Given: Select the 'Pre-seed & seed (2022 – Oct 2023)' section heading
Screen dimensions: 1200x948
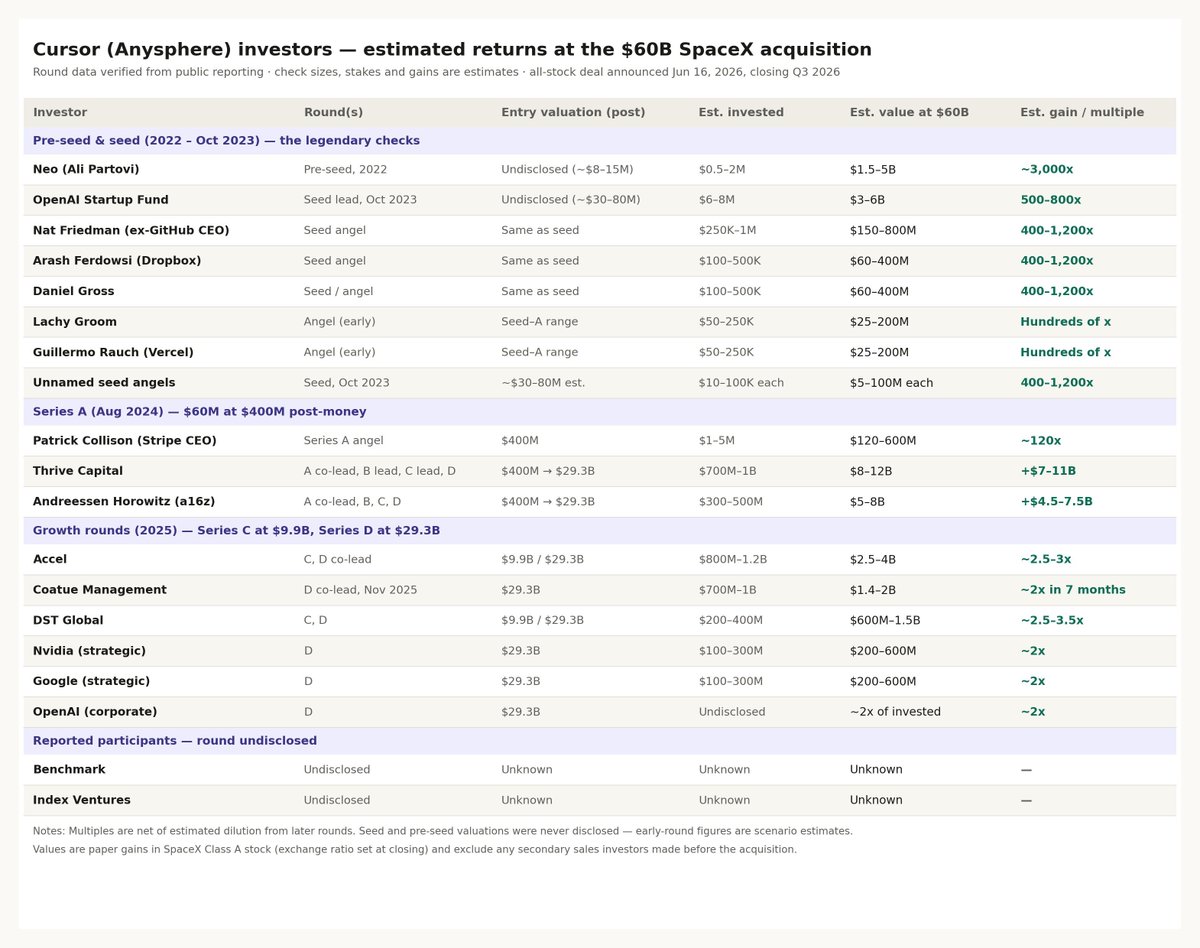Looking at the screenshot, I should pos(226,141).
